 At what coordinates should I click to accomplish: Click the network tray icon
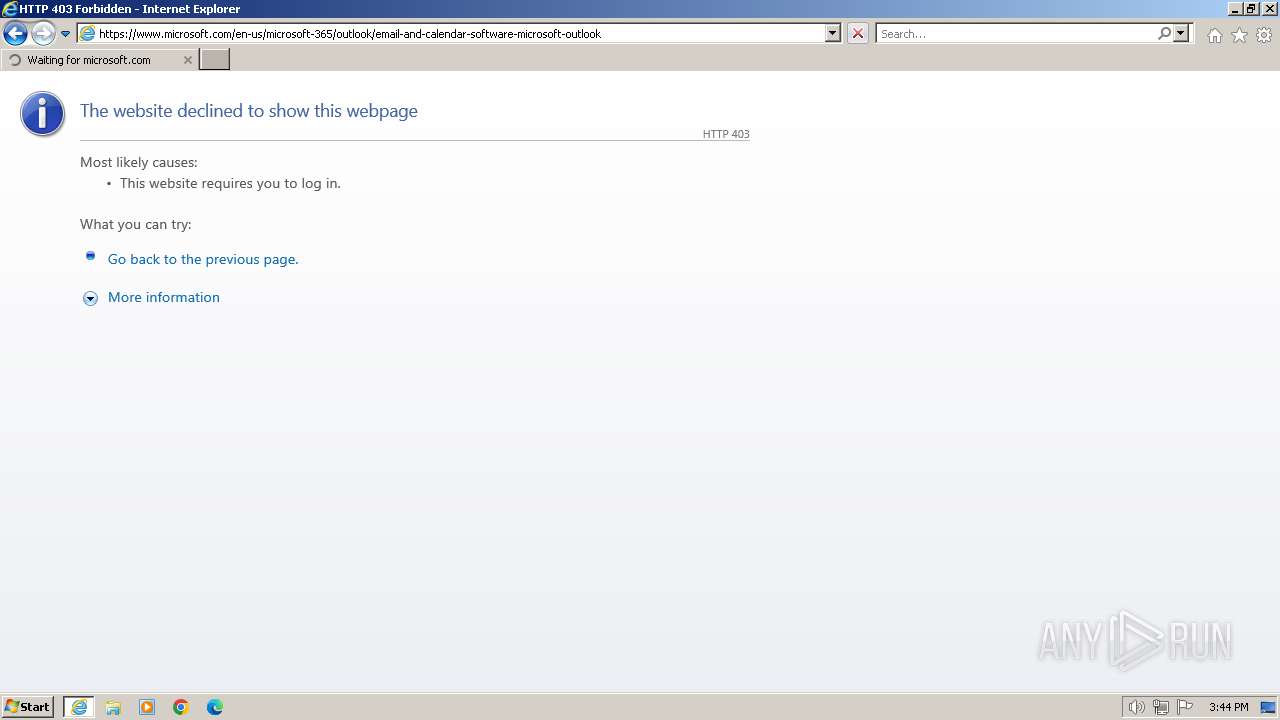1161,707
